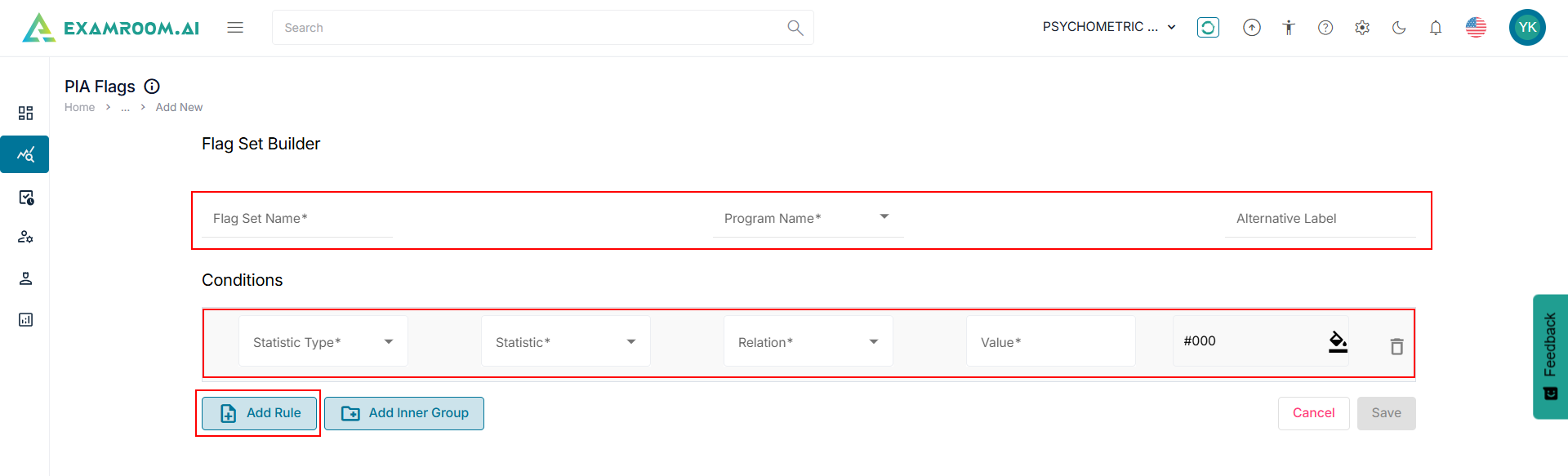Go to Home breadcrumb link
The image size is (1568, 476).
point(79,107)
